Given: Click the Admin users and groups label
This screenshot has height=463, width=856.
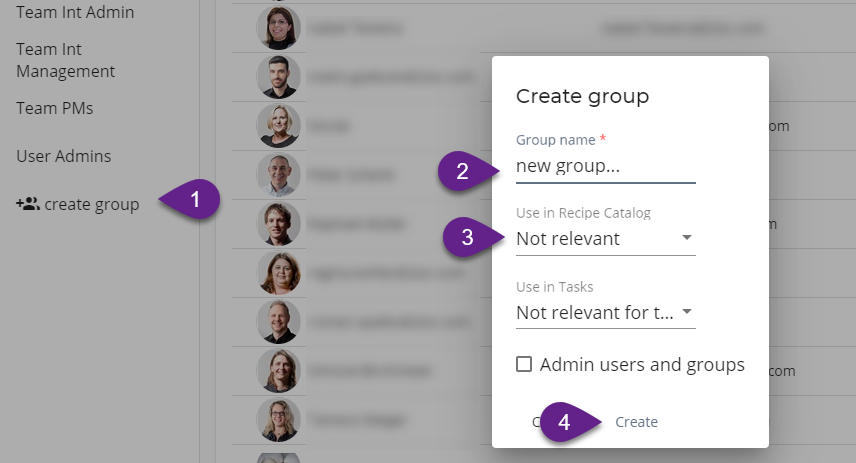Looking at the screenshot, I should point(642,365).
